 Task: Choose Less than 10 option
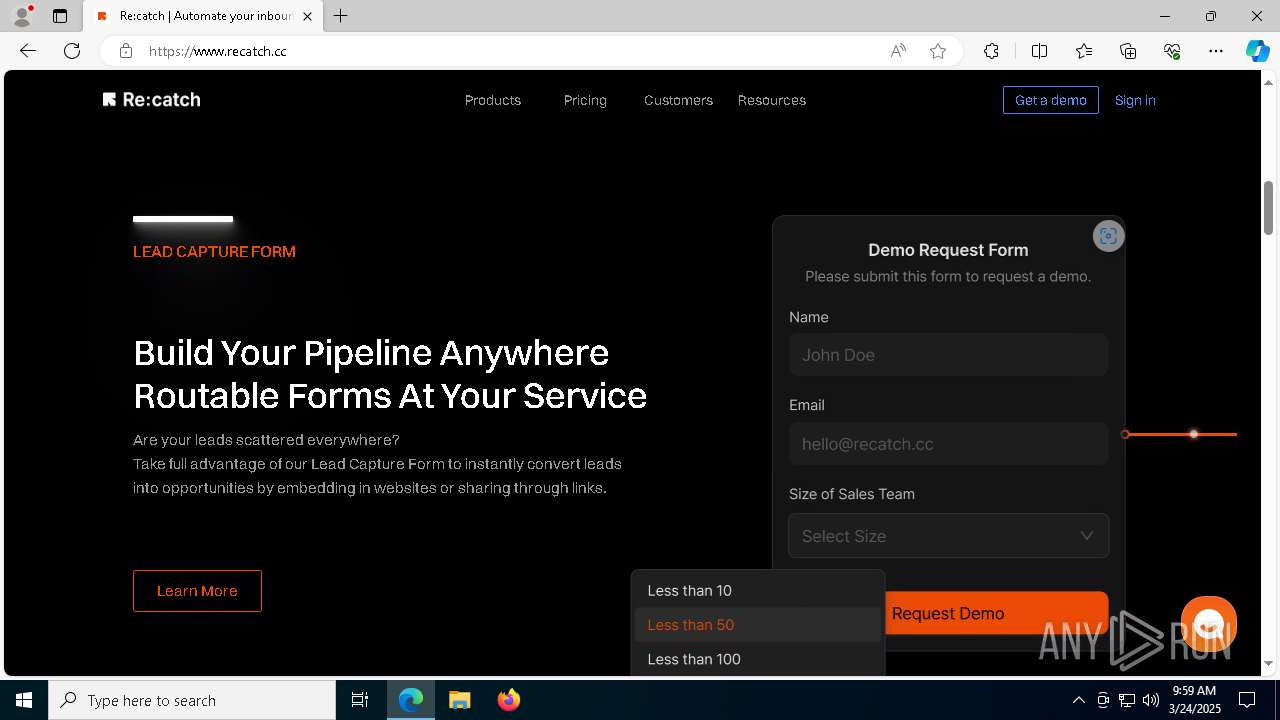(758, 591)
